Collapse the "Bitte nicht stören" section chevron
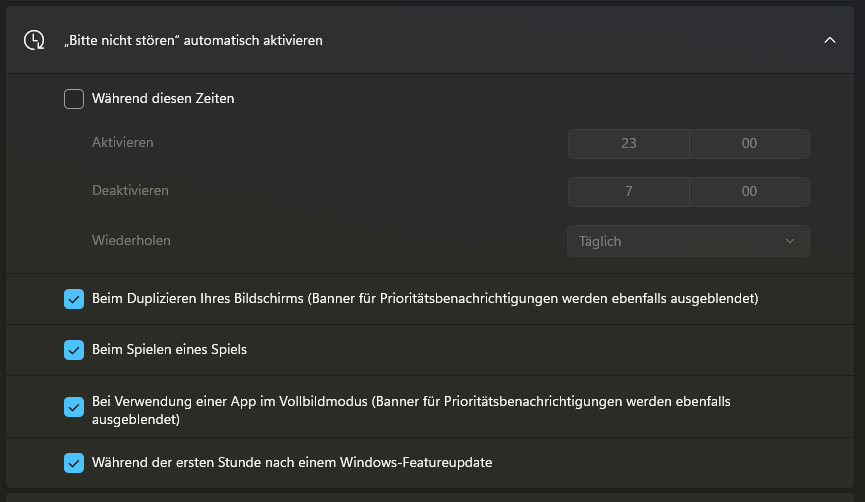 click(x=829, y=40)
